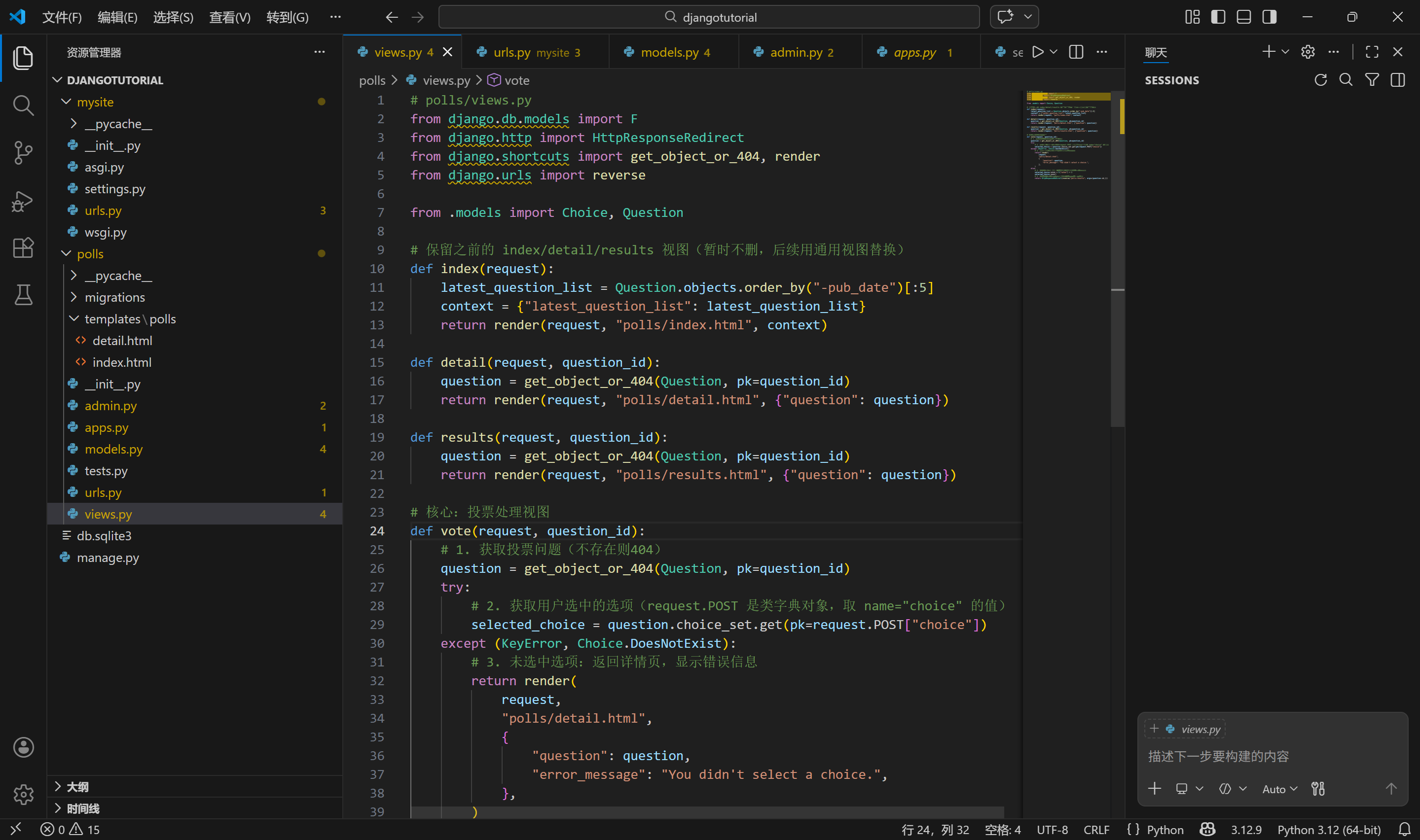The width and height of the screenshot is (1420, 840).
Task: Toggle the bottom panel visibility
Action: tap(1243, 17)
